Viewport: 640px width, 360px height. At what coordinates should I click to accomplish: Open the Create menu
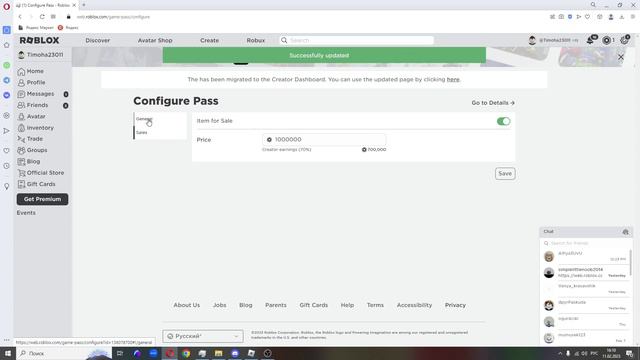pyautogui.click(x=209, y=40)
